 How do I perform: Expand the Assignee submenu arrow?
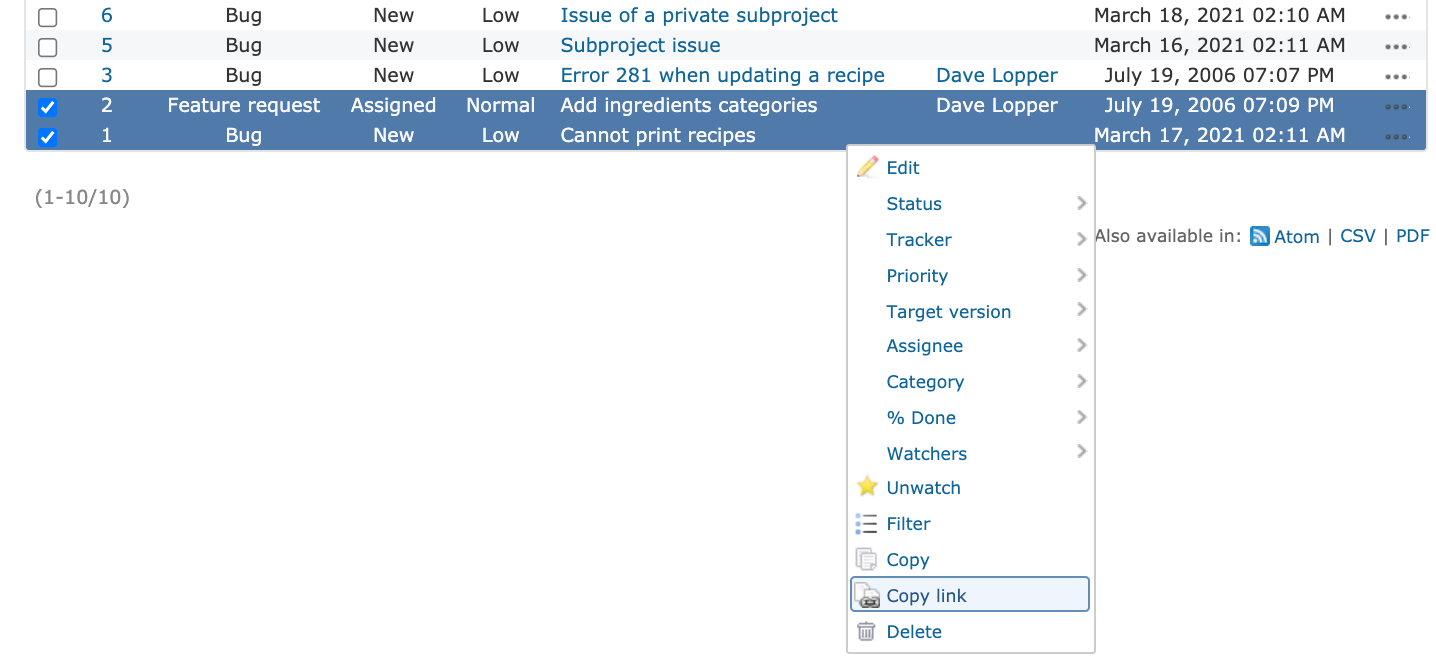click(x=1081, y=345)
